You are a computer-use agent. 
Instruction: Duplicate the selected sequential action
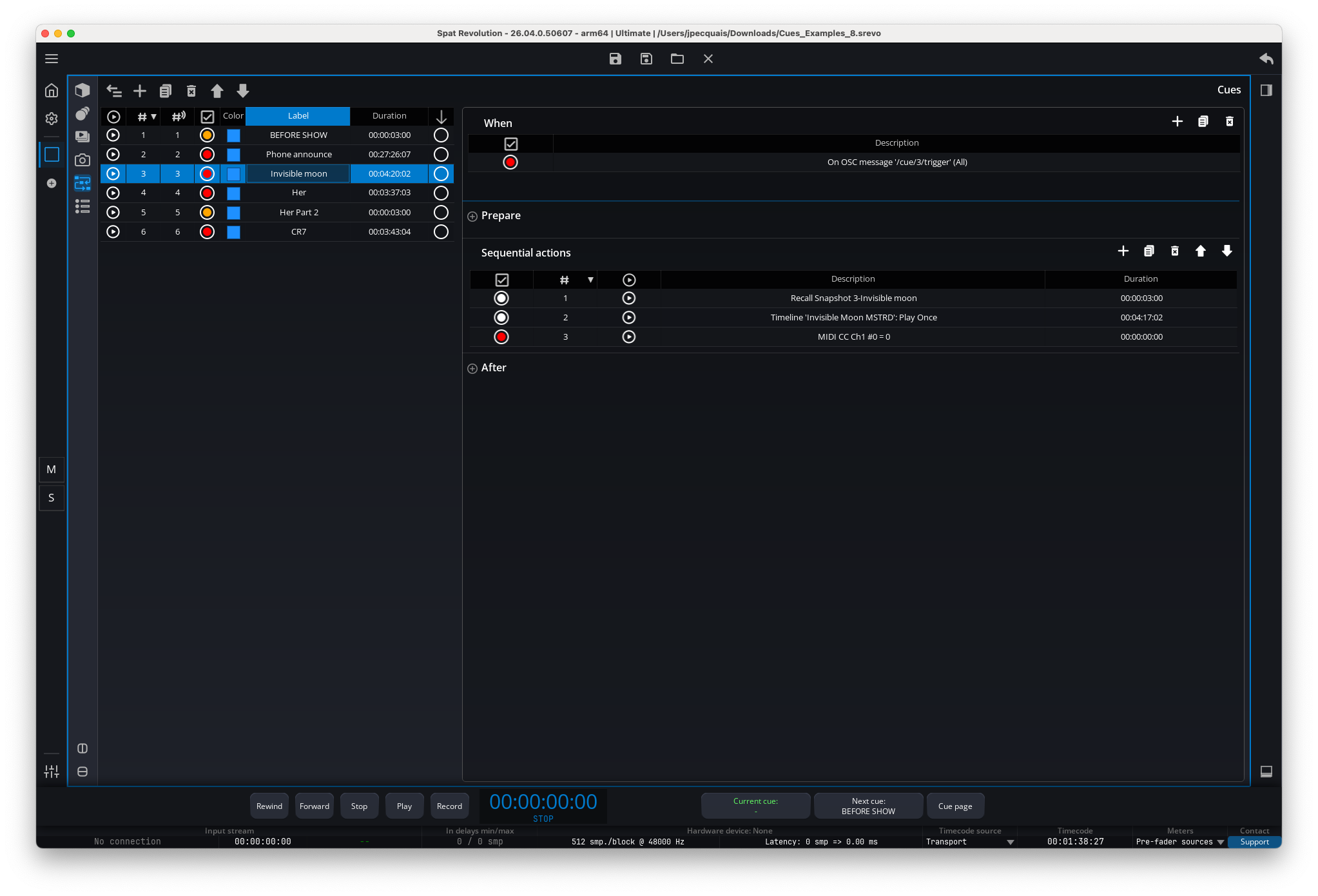click(1148, 251)
